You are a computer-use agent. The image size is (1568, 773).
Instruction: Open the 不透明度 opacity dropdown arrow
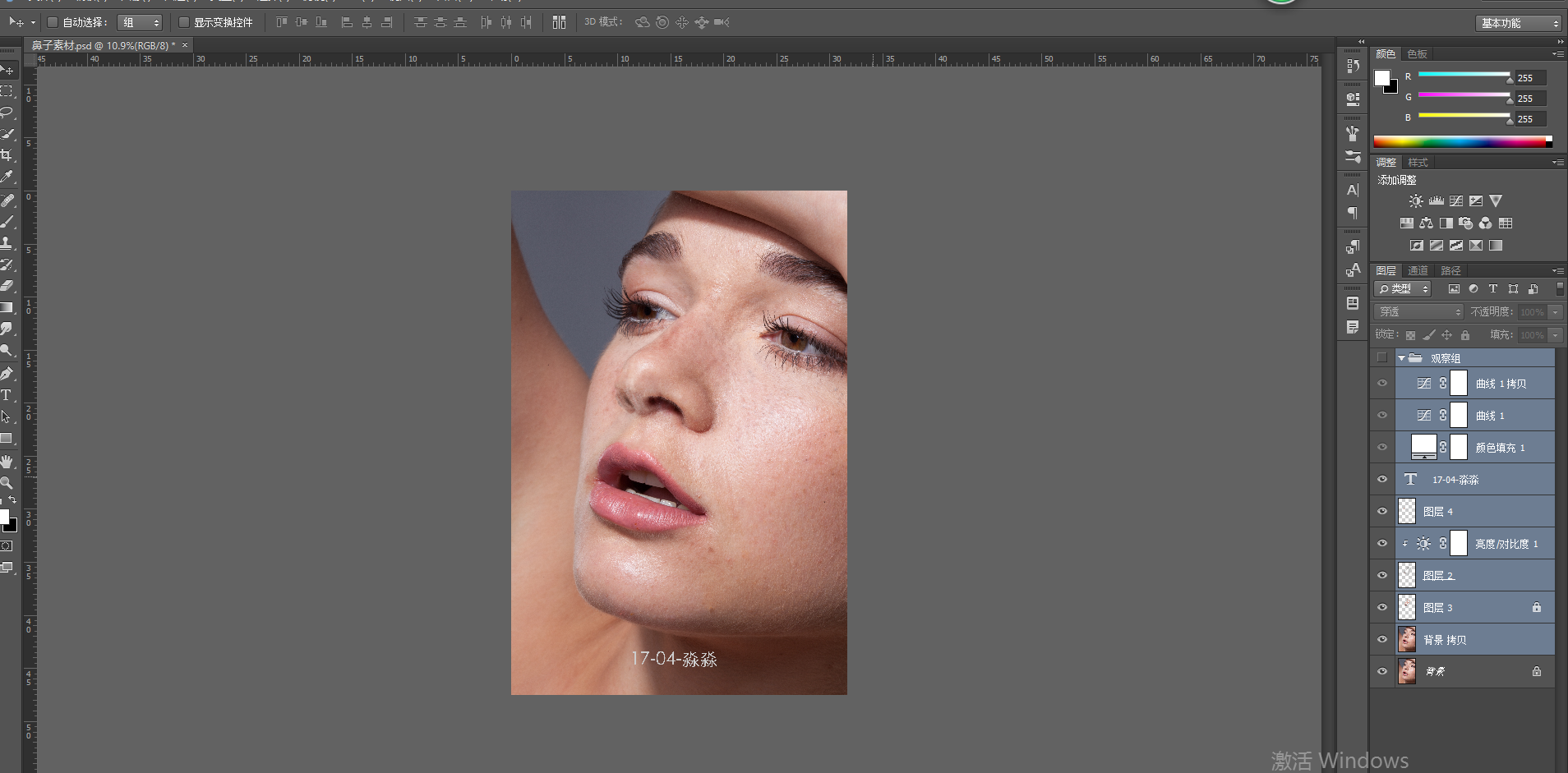pos(1555,312)
